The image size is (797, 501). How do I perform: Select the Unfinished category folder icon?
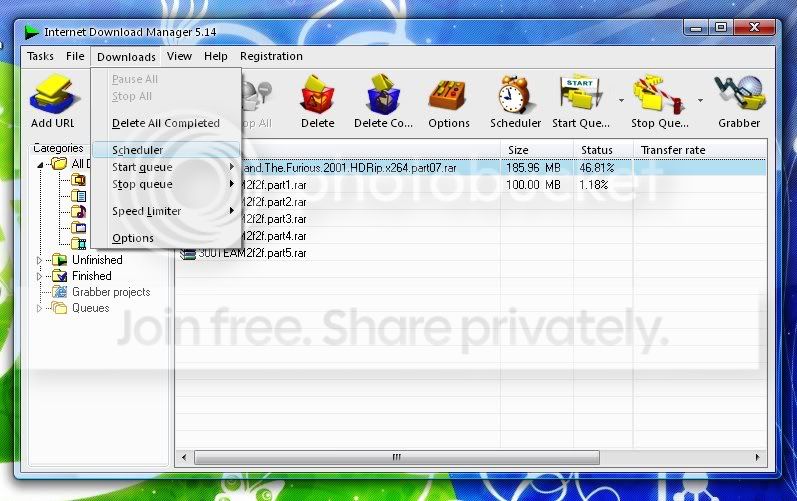pyautogui.click(x=59, y=260)
